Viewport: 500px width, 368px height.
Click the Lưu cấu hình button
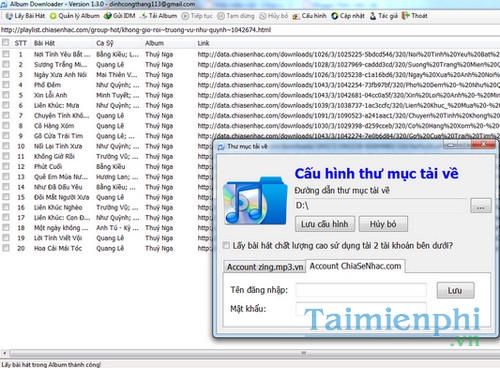325,224
